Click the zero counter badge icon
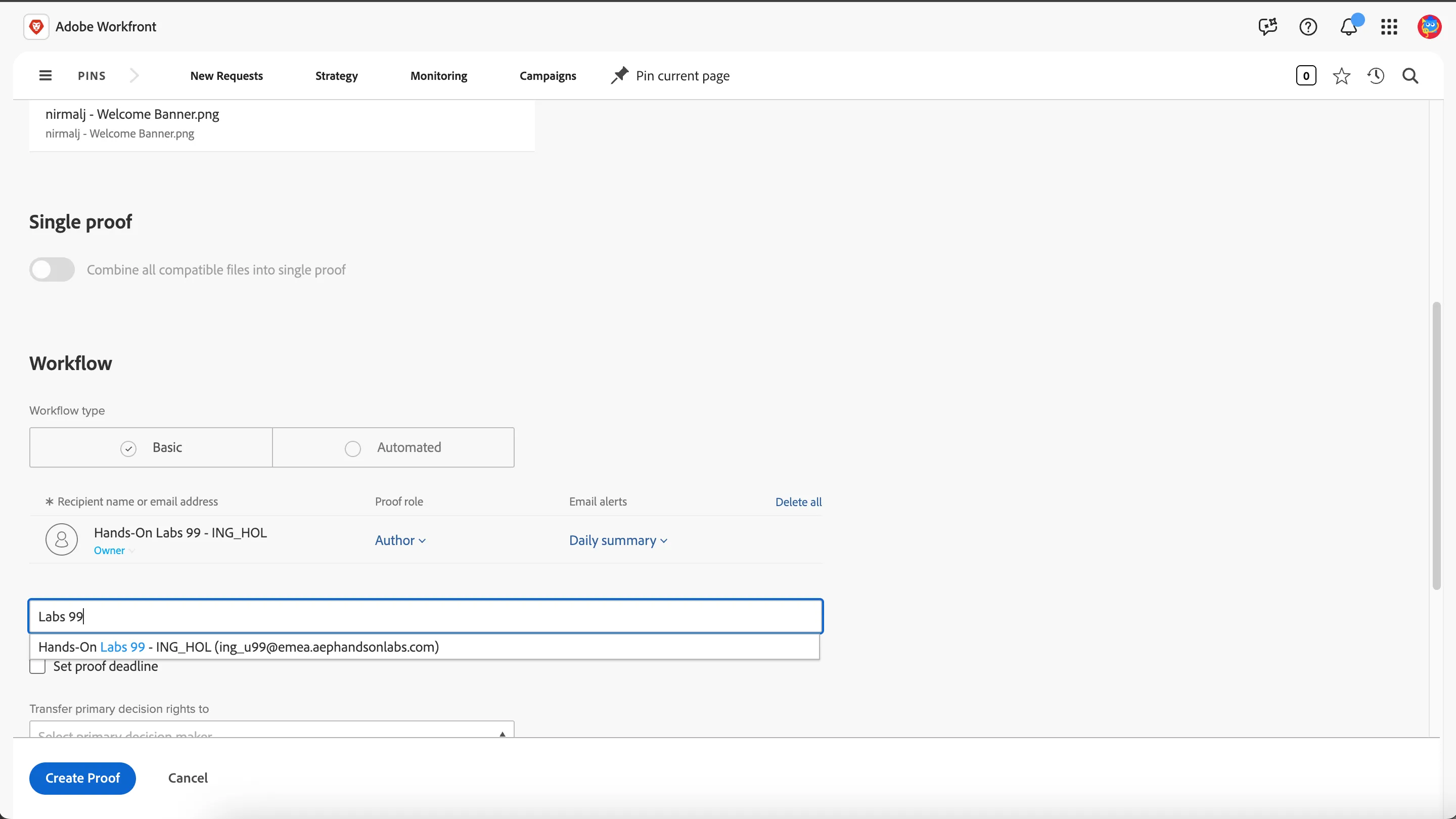 1306,76
